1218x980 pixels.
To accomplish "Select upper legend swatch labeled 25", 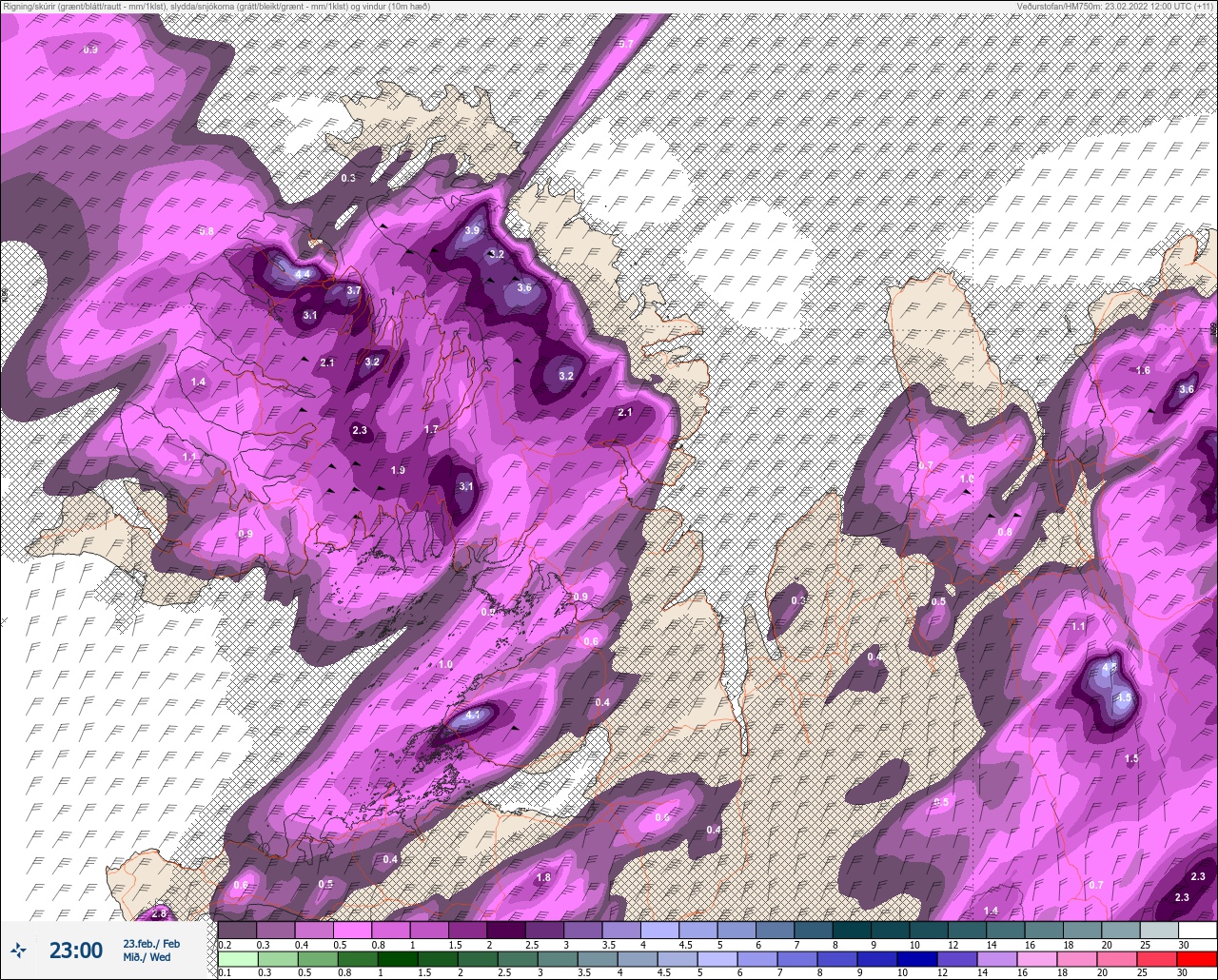I will click(1159, 930).
